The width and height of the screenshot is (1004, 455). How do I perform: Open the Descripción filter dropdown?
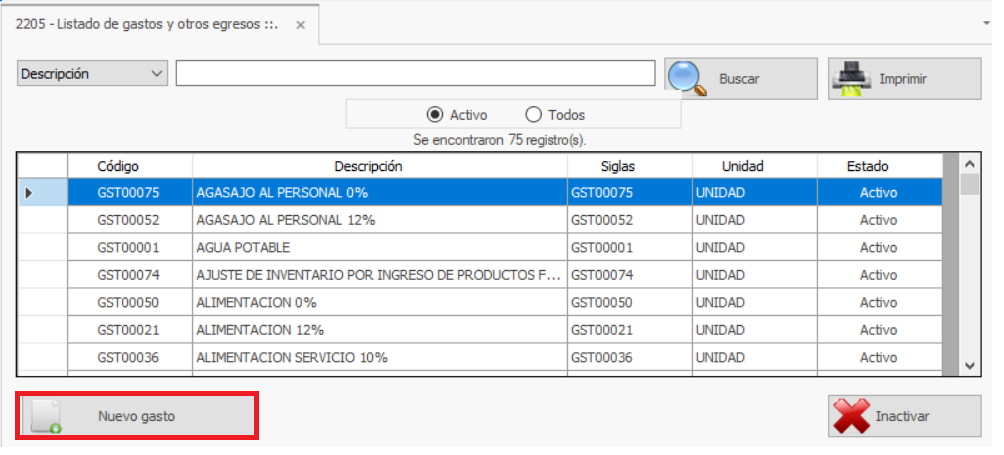156,74
